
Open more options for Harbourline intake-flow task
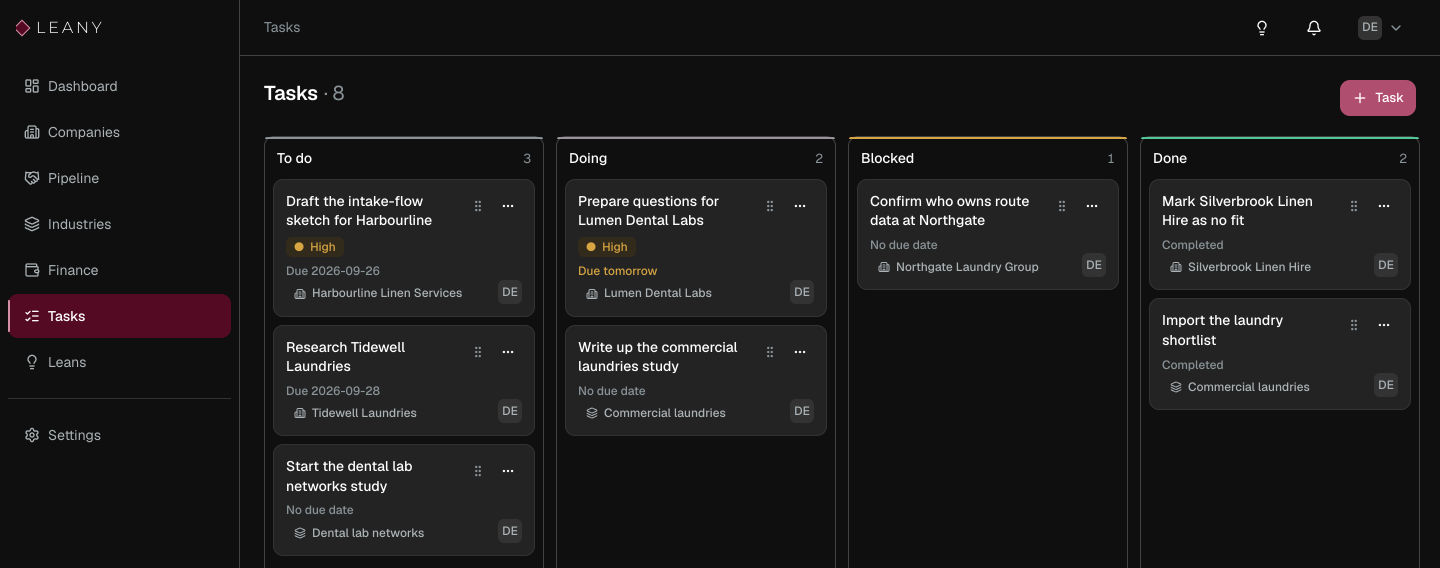pyautogui.click(x=508, y=206)
